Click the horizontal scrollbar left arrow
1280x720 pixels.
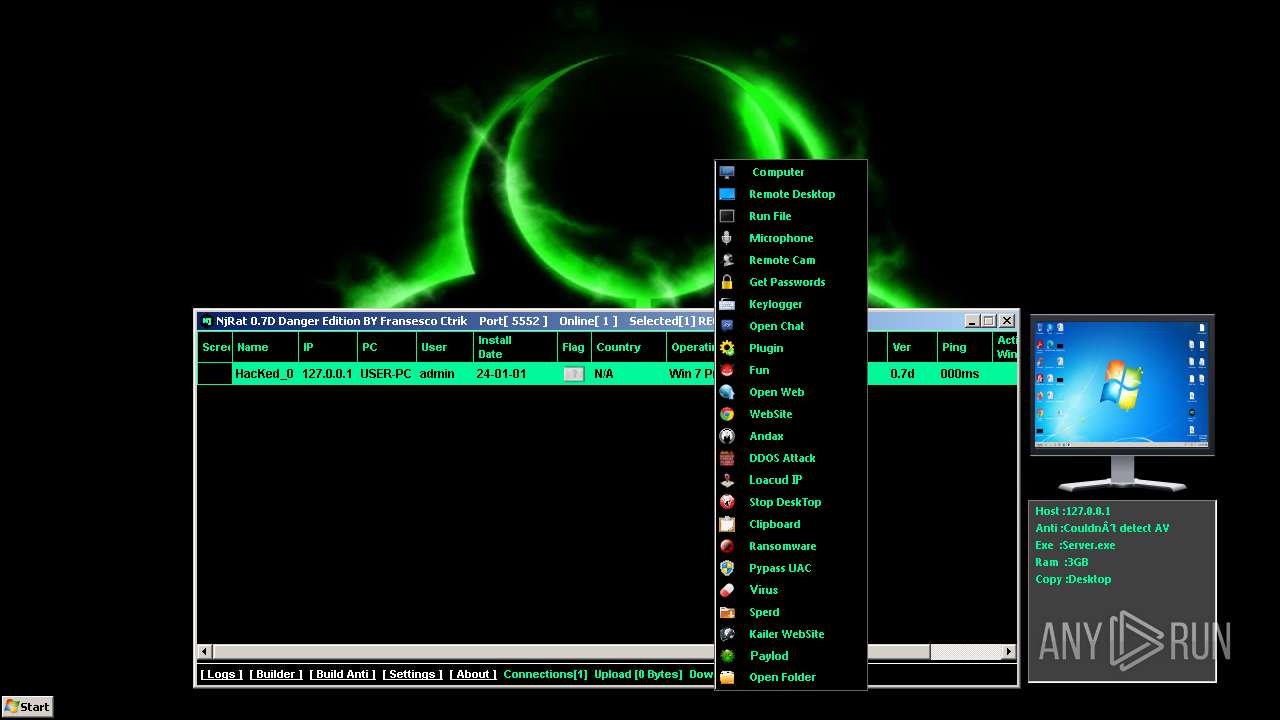tap(205, 652)
